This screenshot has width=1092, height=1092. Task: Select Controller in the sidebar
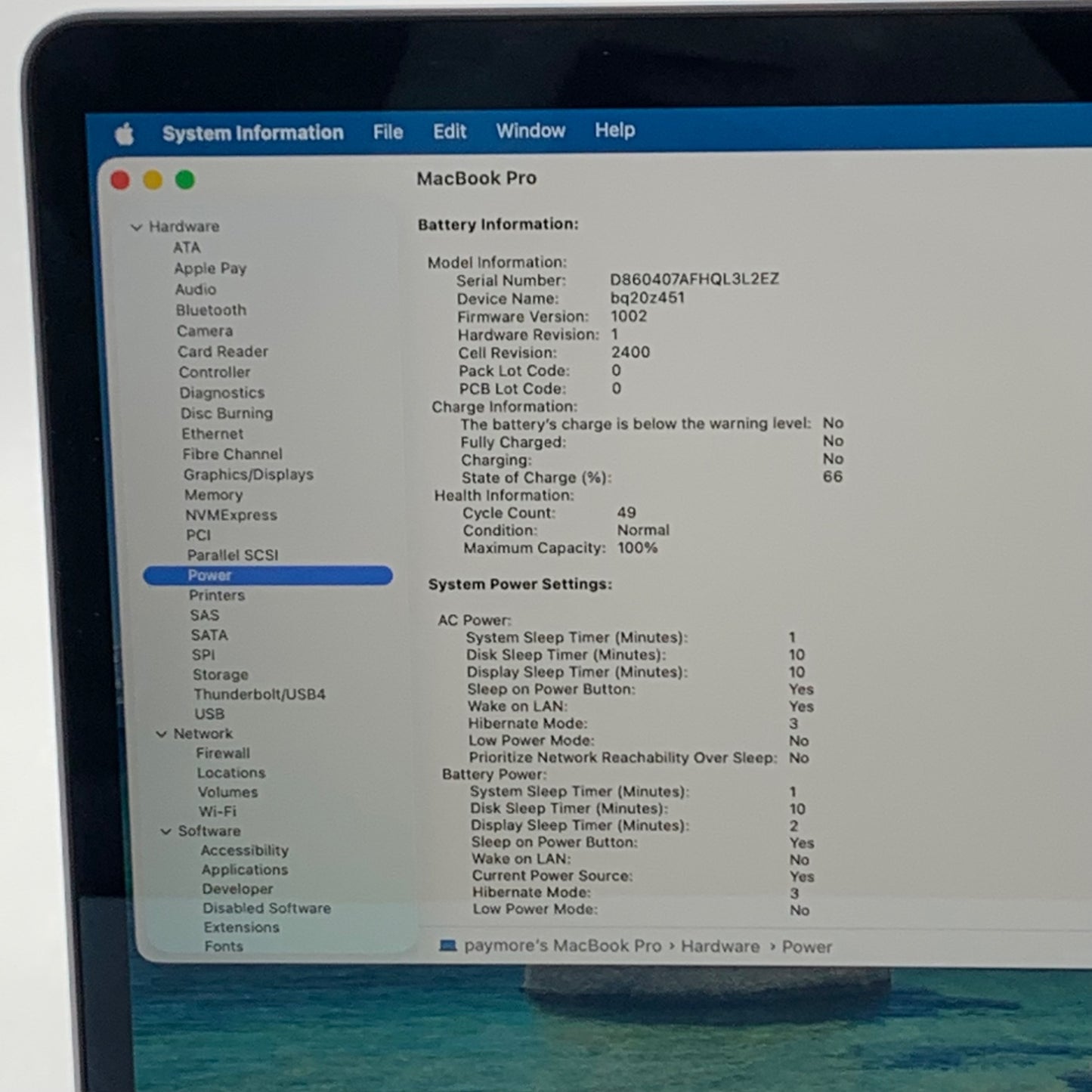pyautogui.click(x=215, y=372)
